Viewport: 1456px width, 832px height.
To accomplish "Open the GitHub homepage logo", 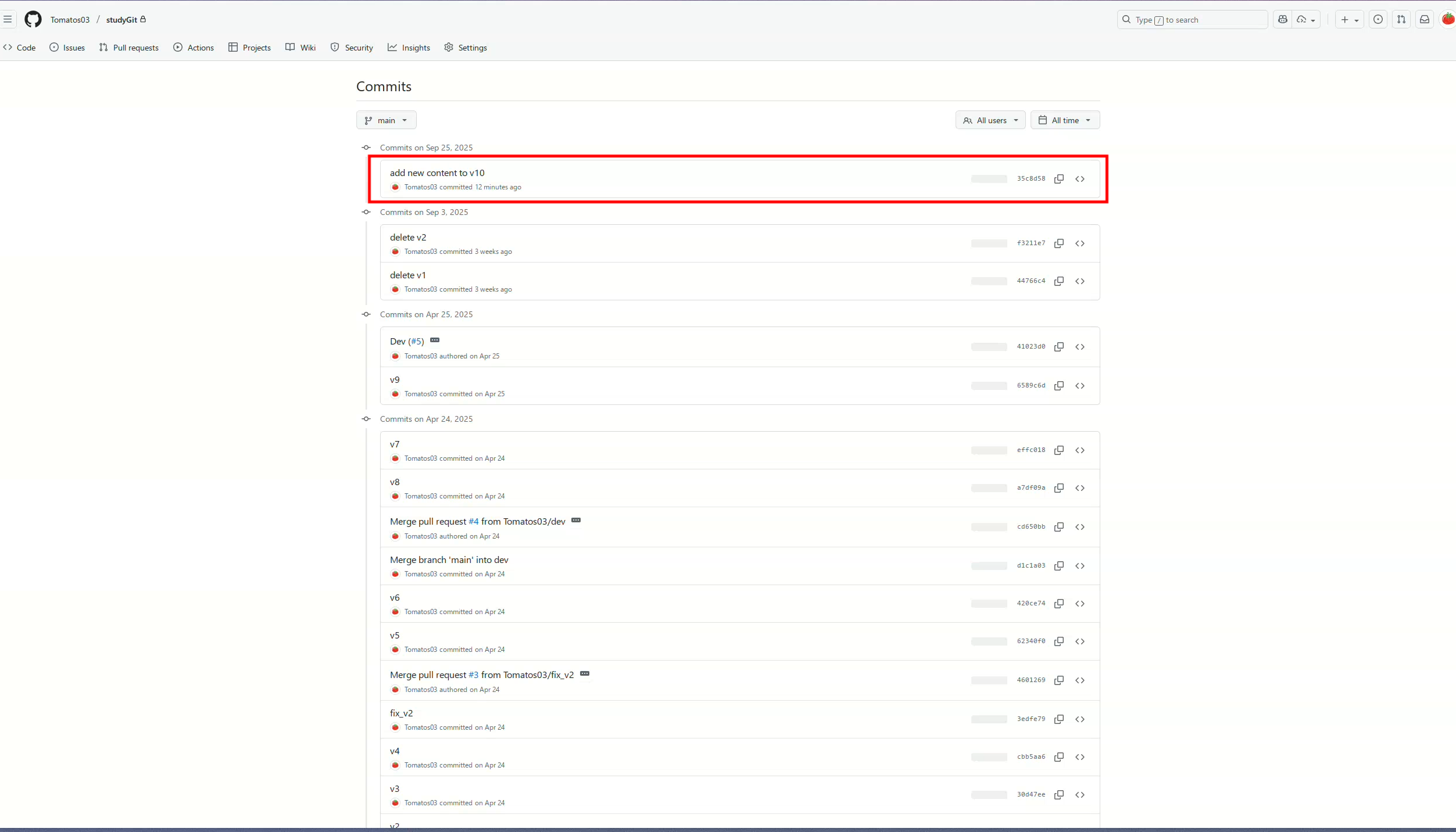I will (x=33, y=19).
